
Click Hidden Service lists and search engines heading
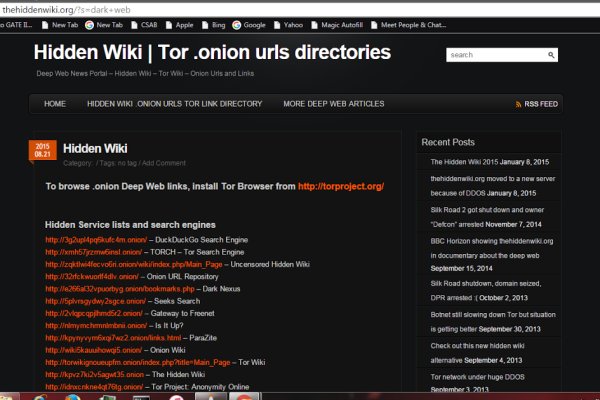coord(130,225)
